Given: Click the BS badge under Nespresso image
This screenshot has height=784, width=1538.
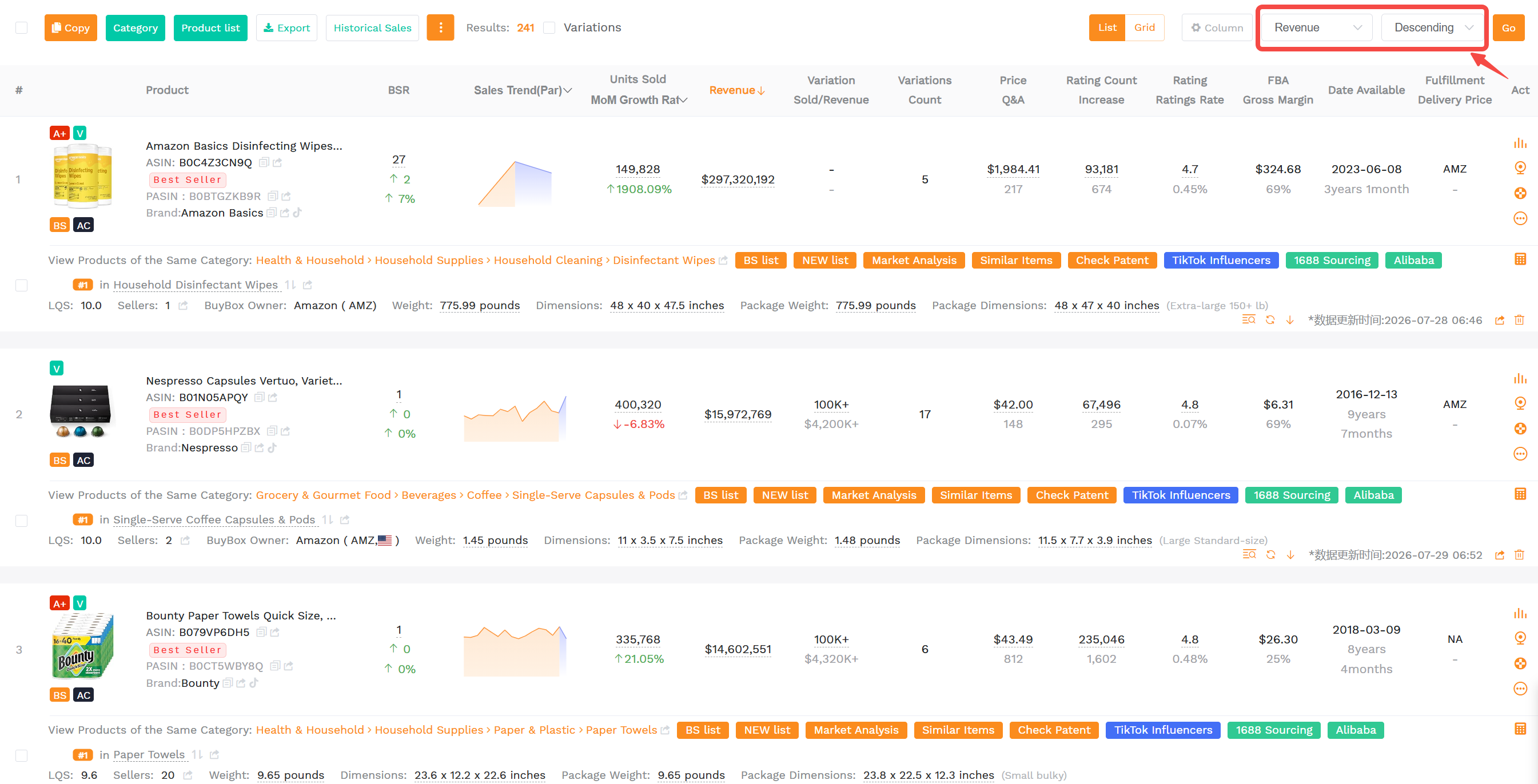Looking at the screenshot, I should (59, 460).
